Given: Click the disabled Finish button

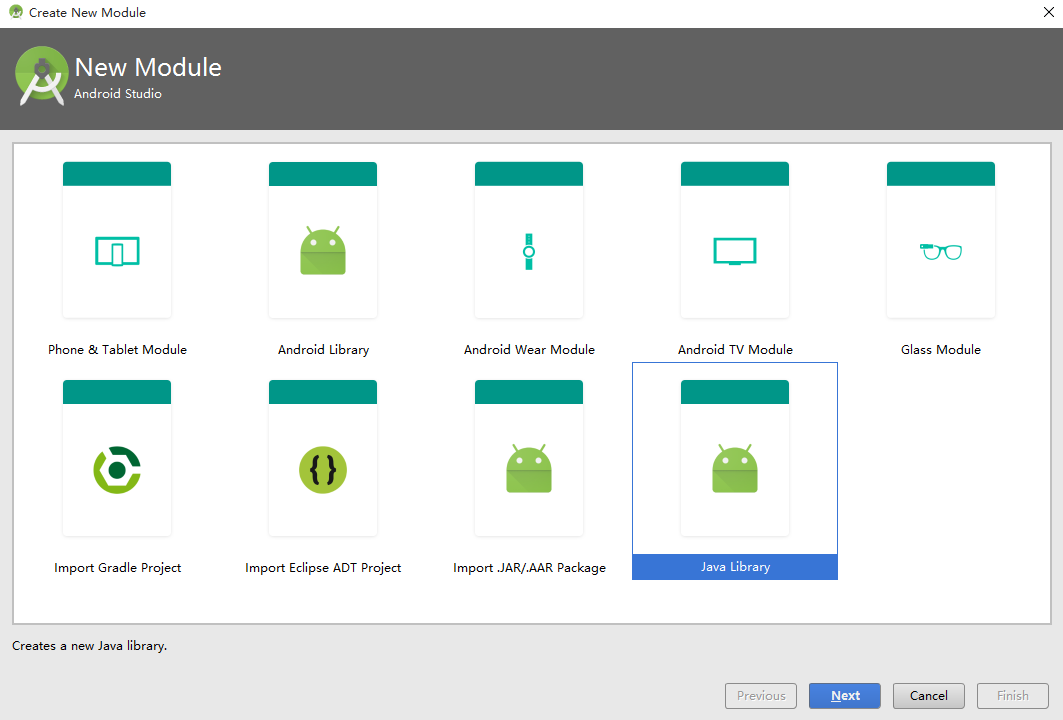Looking at the screenshot, I should (x=1013, y=696).
